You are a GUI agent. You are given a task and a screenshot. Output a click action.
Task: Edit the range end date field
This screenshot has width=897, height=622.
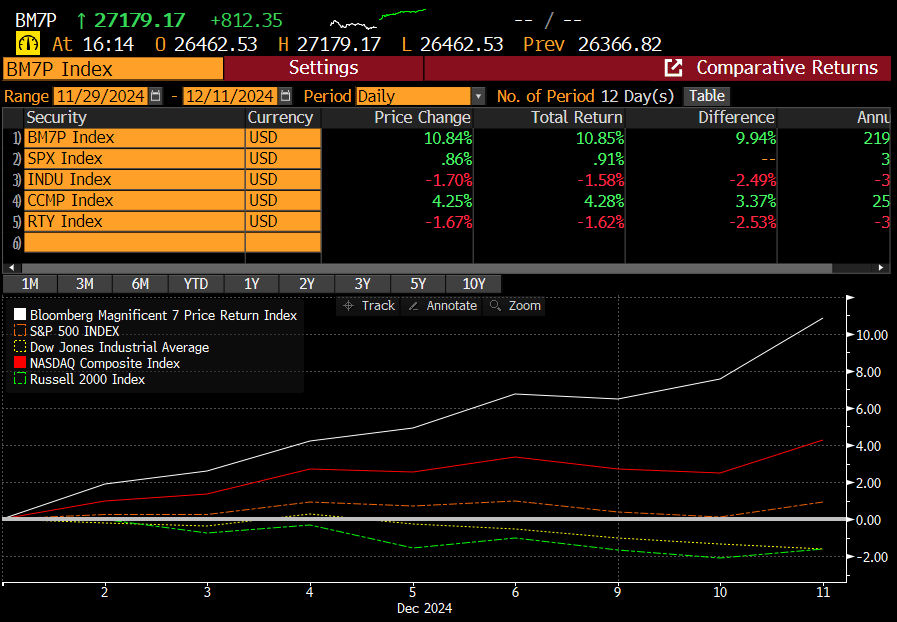pos(231,96)
